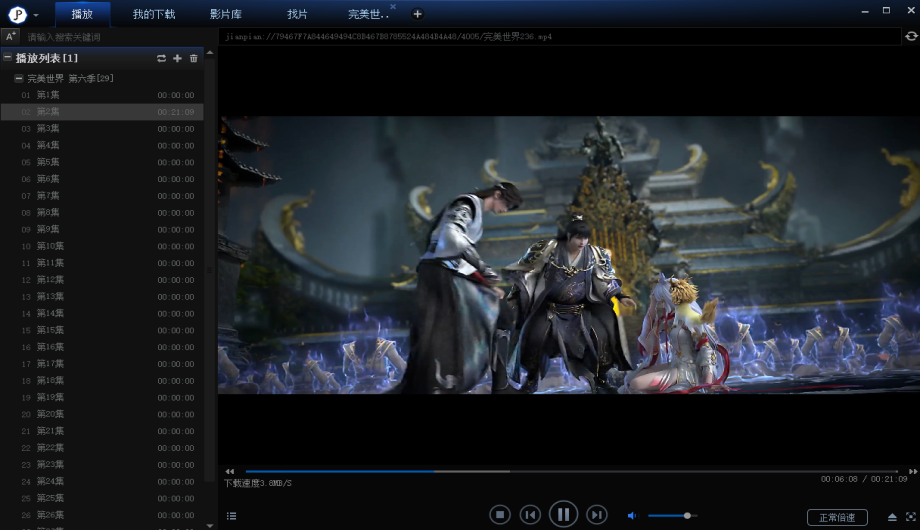
Task: Open the 影片库 tab
Action: (226, 14)
